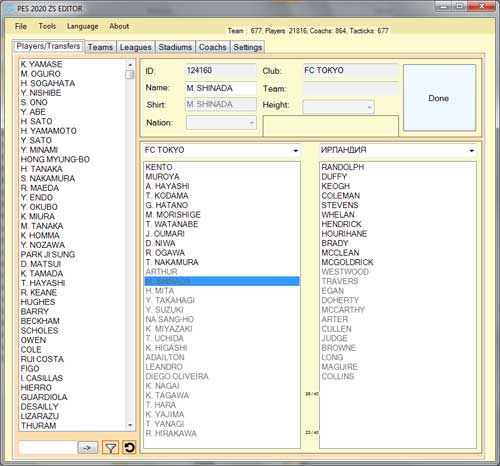Screen dimensions: 500x466
Task: Expand the FC TOKYO team dropdown
Action: tap(295, 151)
